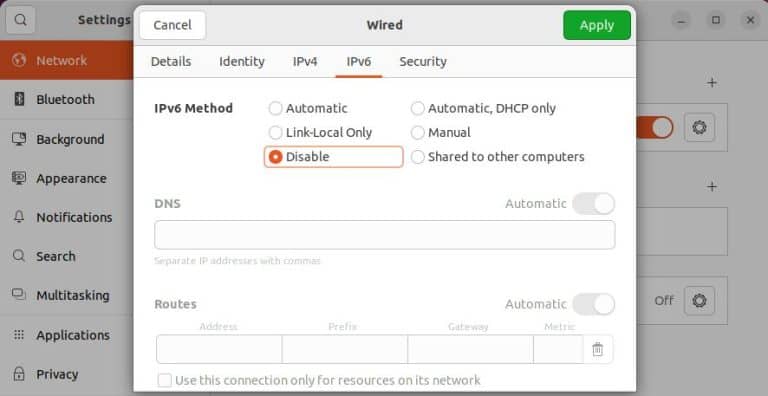Click the trash icon in the Routes row
Image resolution: width=768 pixels, height=396 pixels.
[x=597, y=349]
